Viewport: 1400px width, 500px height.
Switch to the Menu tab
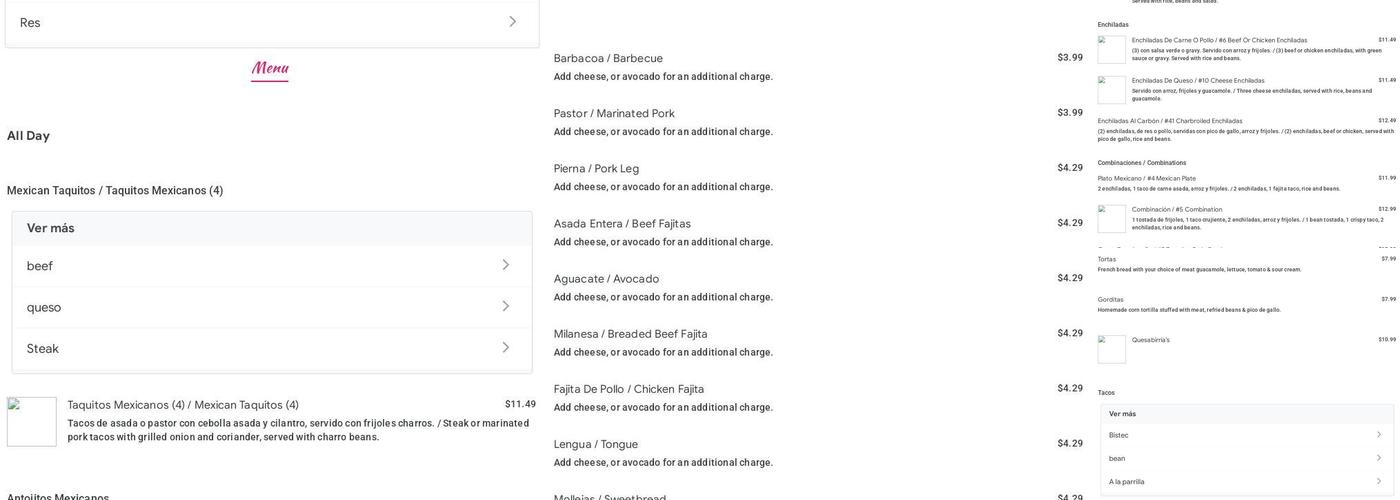(270, 69)
